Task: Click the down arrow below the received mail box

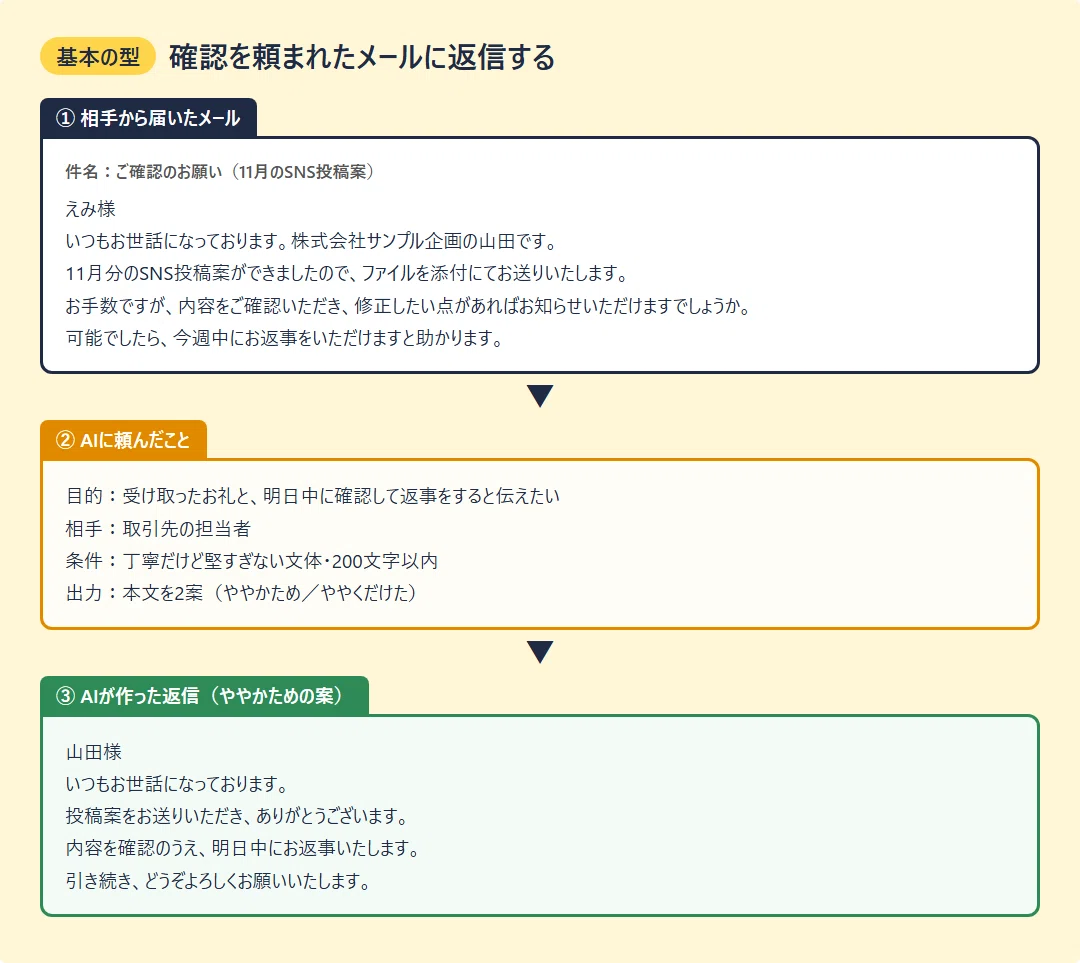Action: click(x=540, y=396)
